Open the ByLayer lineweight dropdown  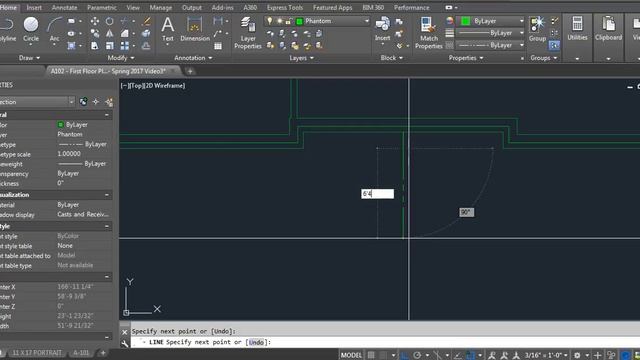tap(521, 33)
